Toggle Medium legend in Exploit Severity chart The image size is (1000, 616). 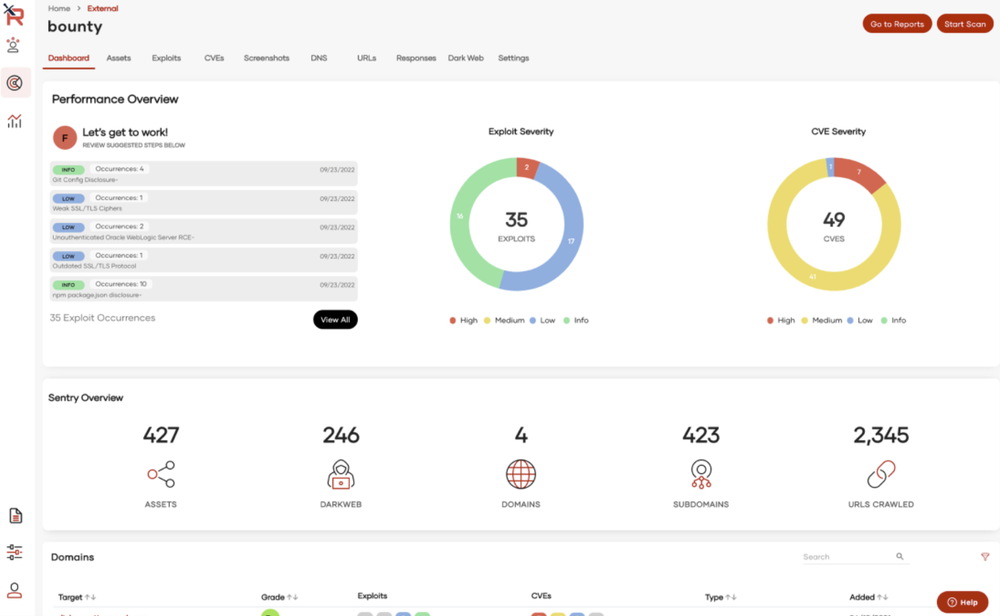504,320
